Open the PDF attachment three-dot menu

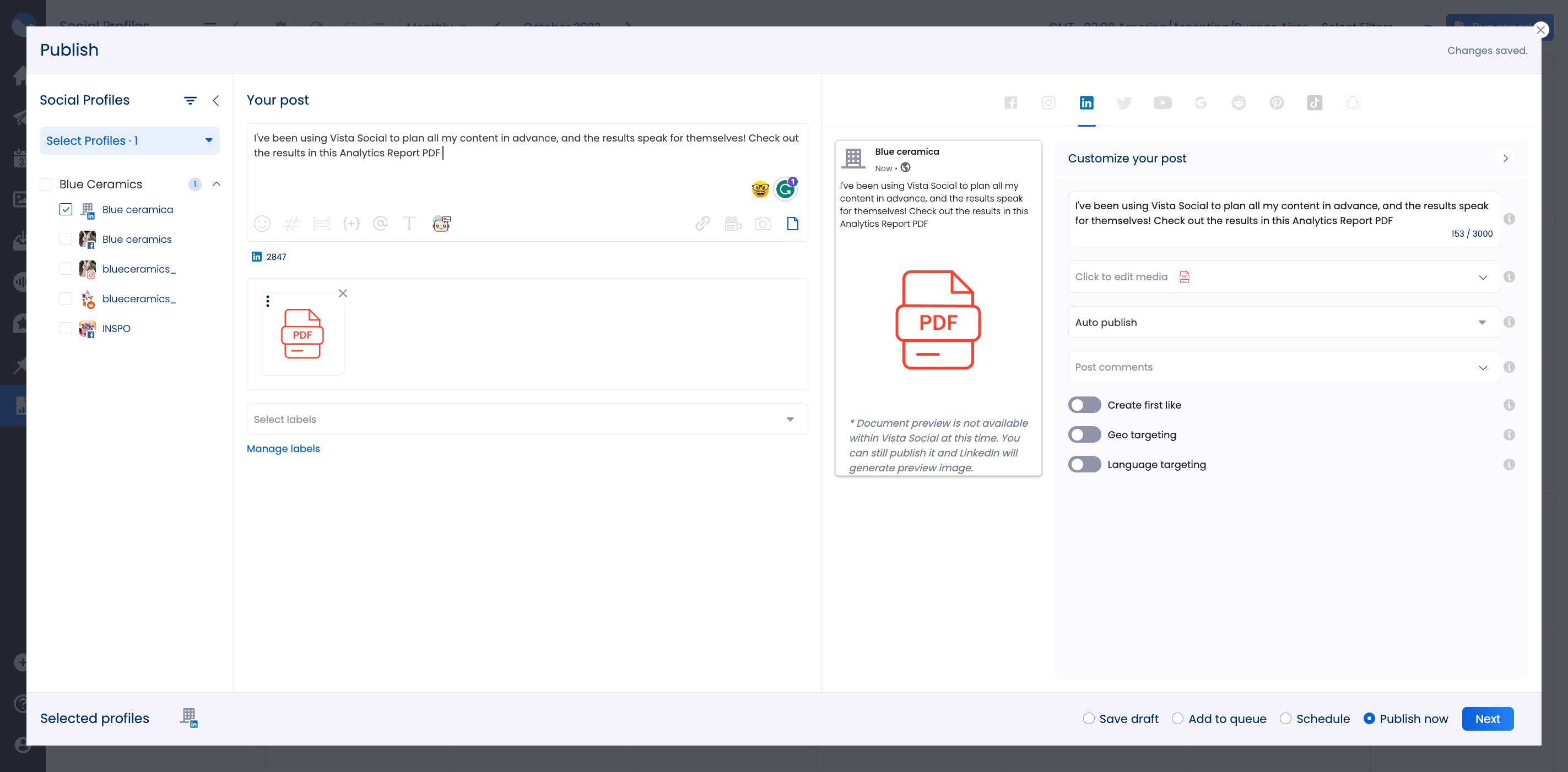click(268, 301)
